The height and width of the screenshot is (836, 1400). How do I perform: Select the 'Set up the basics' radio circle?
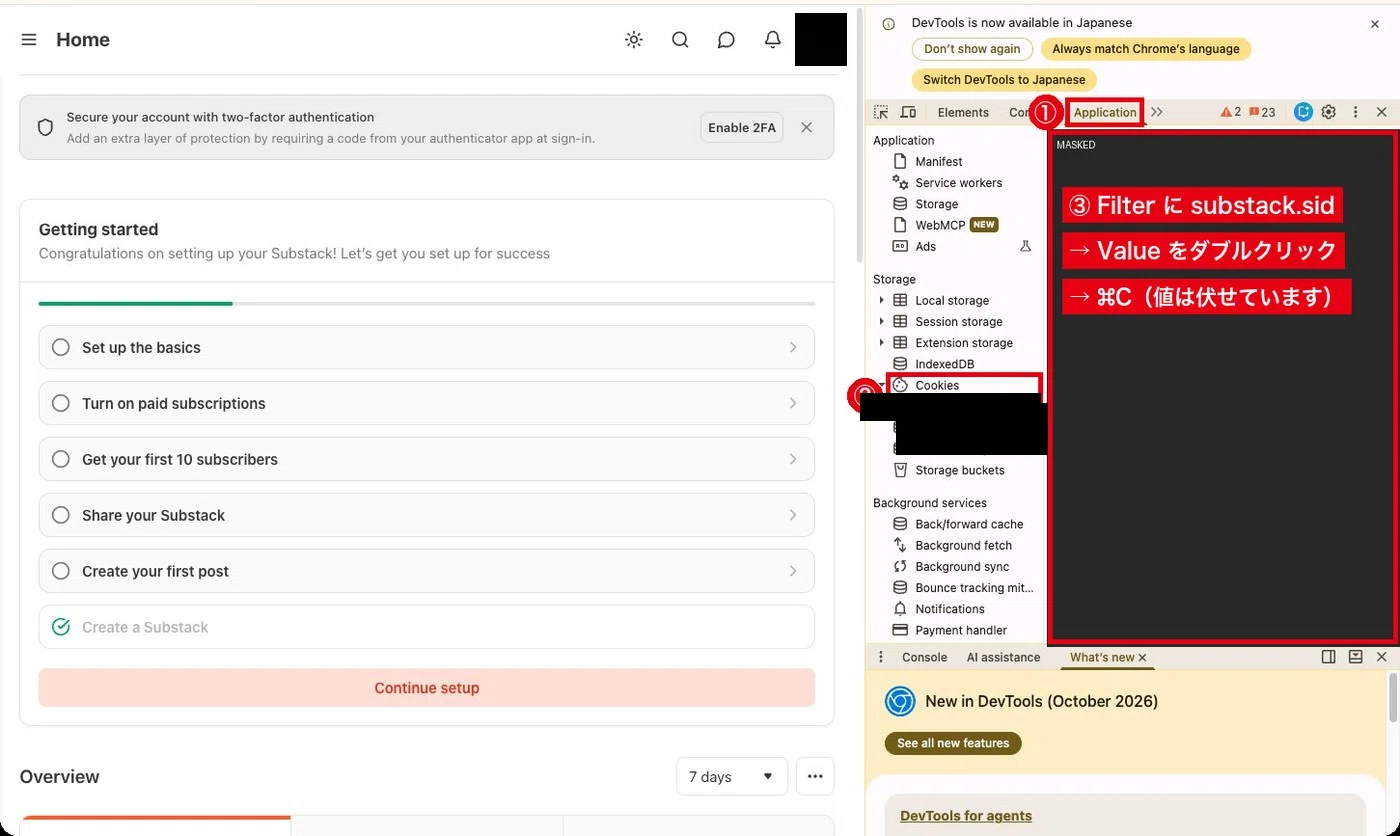(61, 347)
